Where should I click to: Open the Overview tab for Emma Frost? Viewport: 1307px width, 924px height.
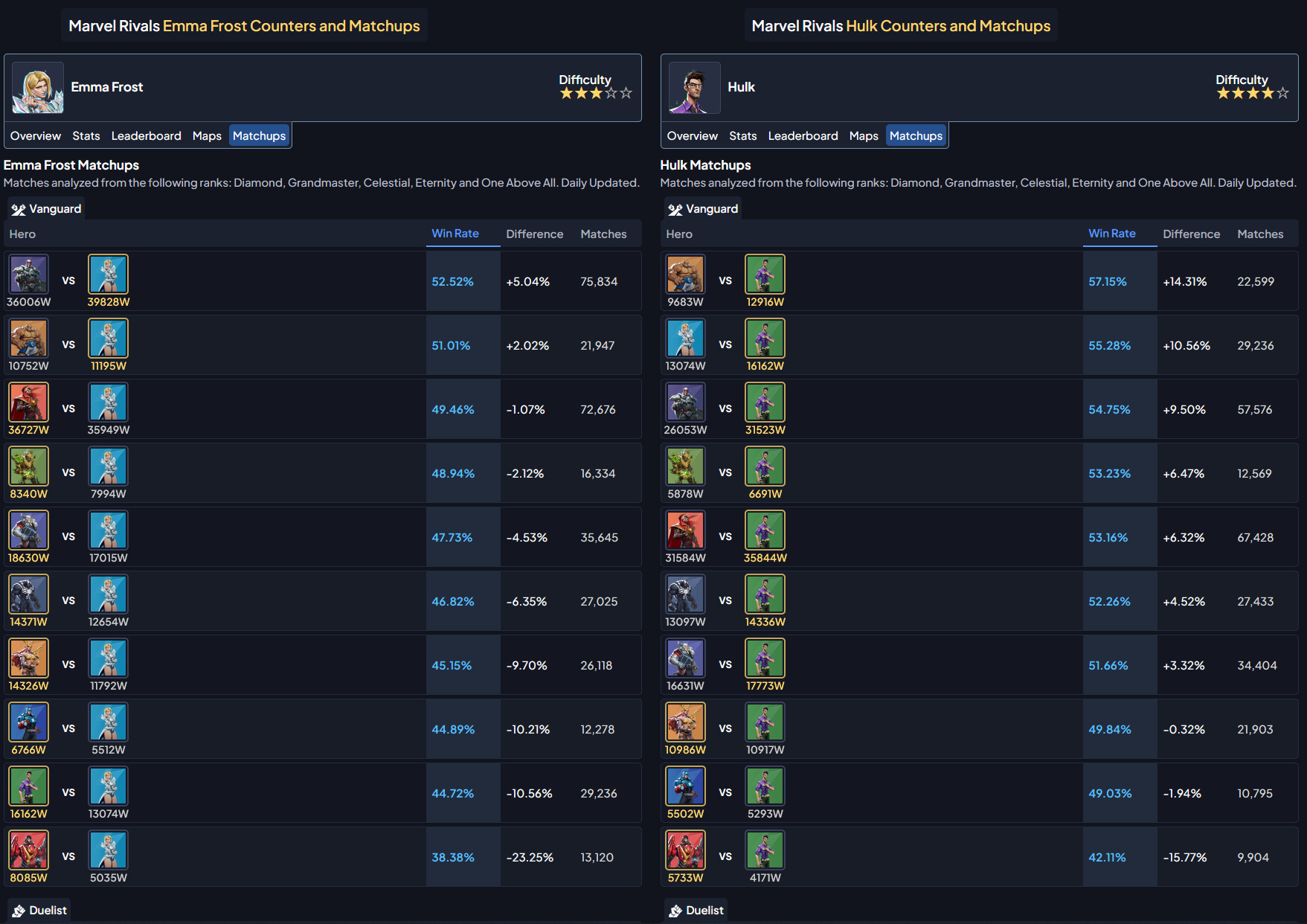click(36, 136)
